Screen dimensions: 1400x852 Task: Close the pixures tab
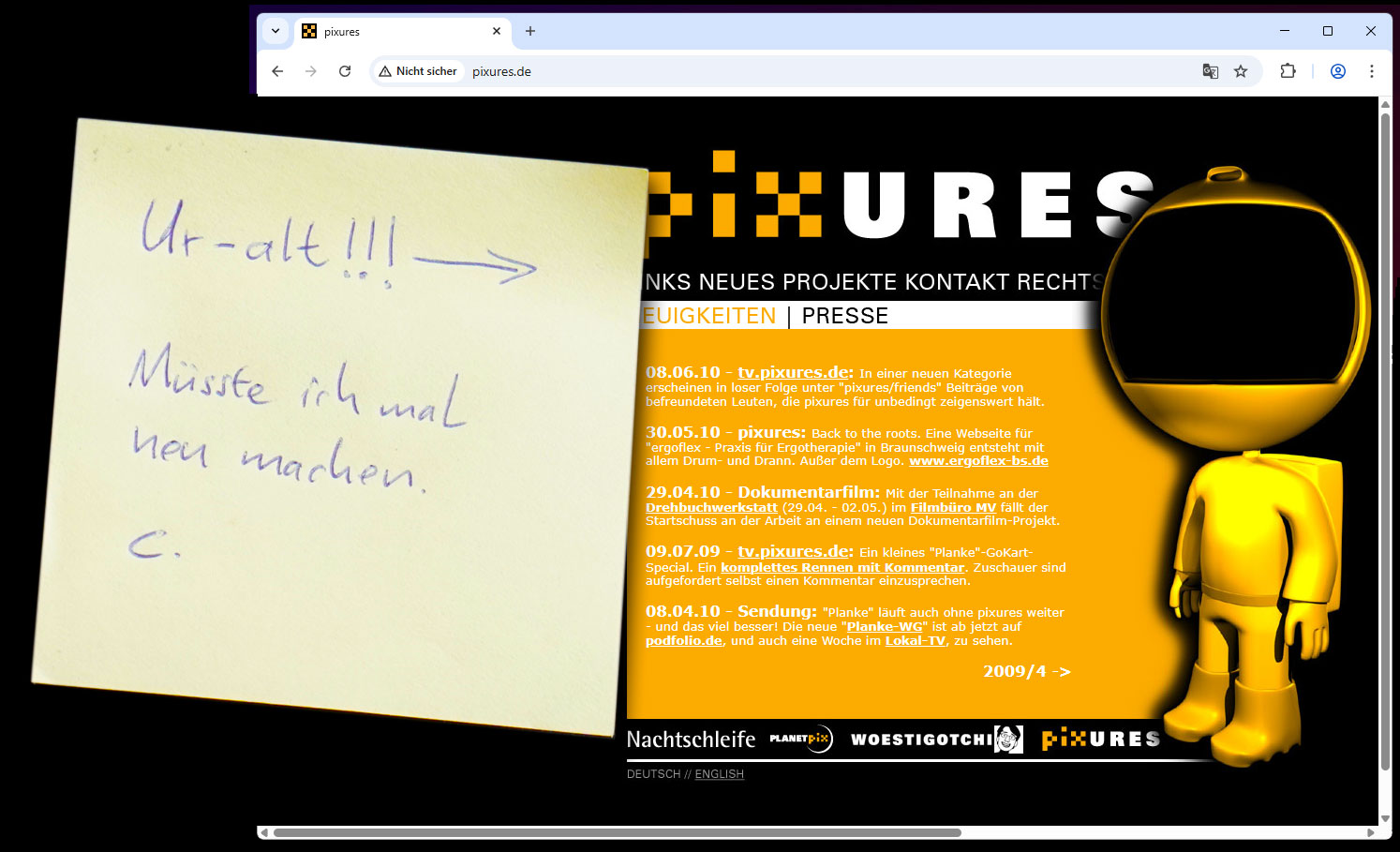(x=497, y=31)
